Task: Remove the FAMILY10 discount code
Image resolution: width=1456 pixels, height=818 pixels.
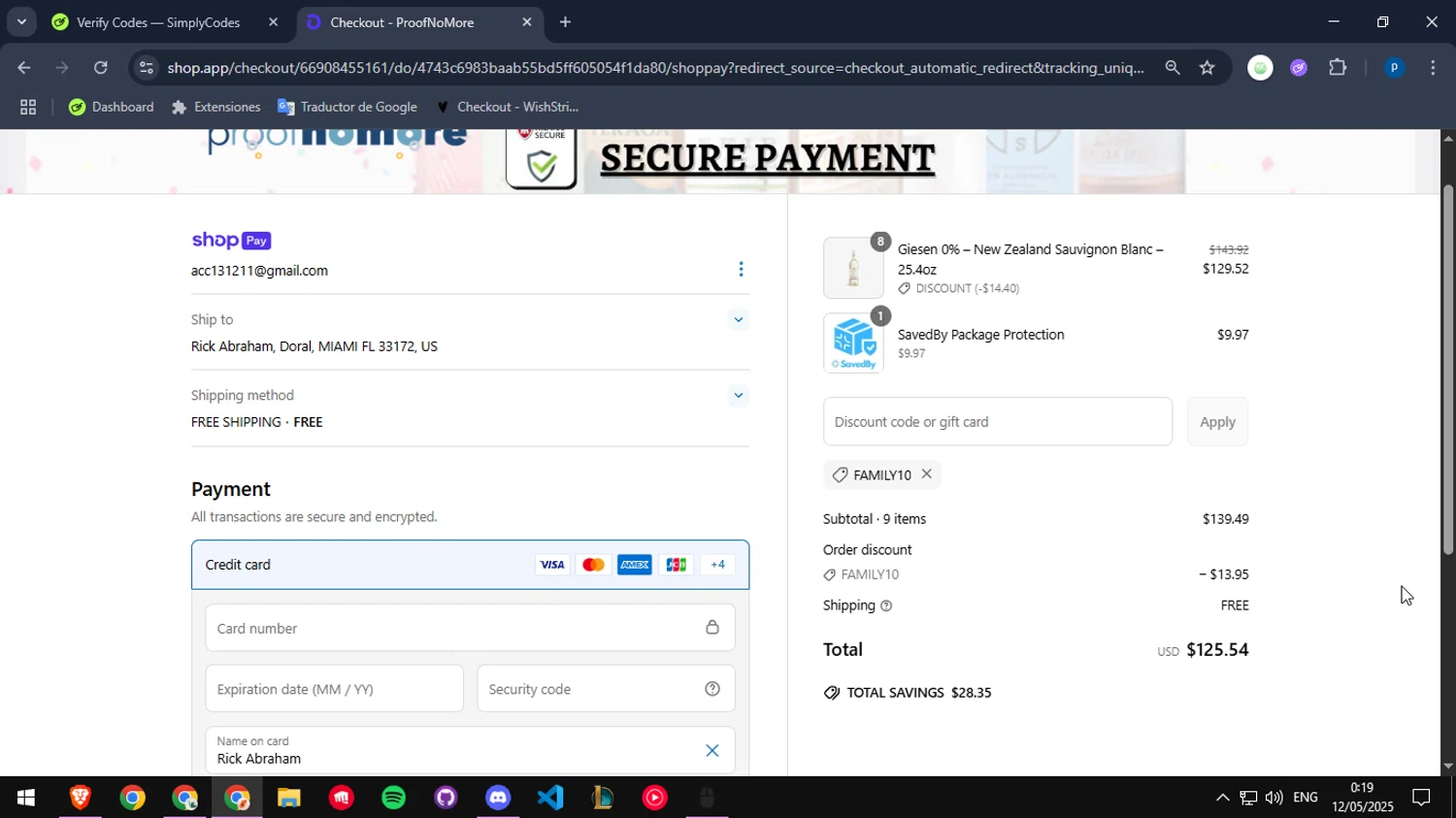Action: click(927, 474)
